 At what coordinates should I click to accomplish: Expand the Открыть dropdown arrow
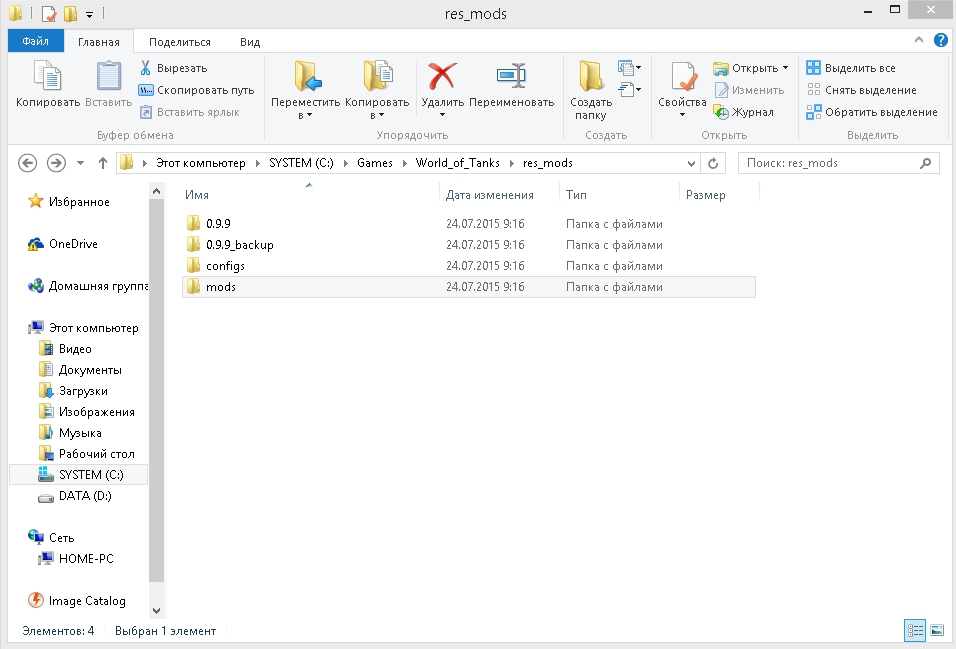(785, 68)
